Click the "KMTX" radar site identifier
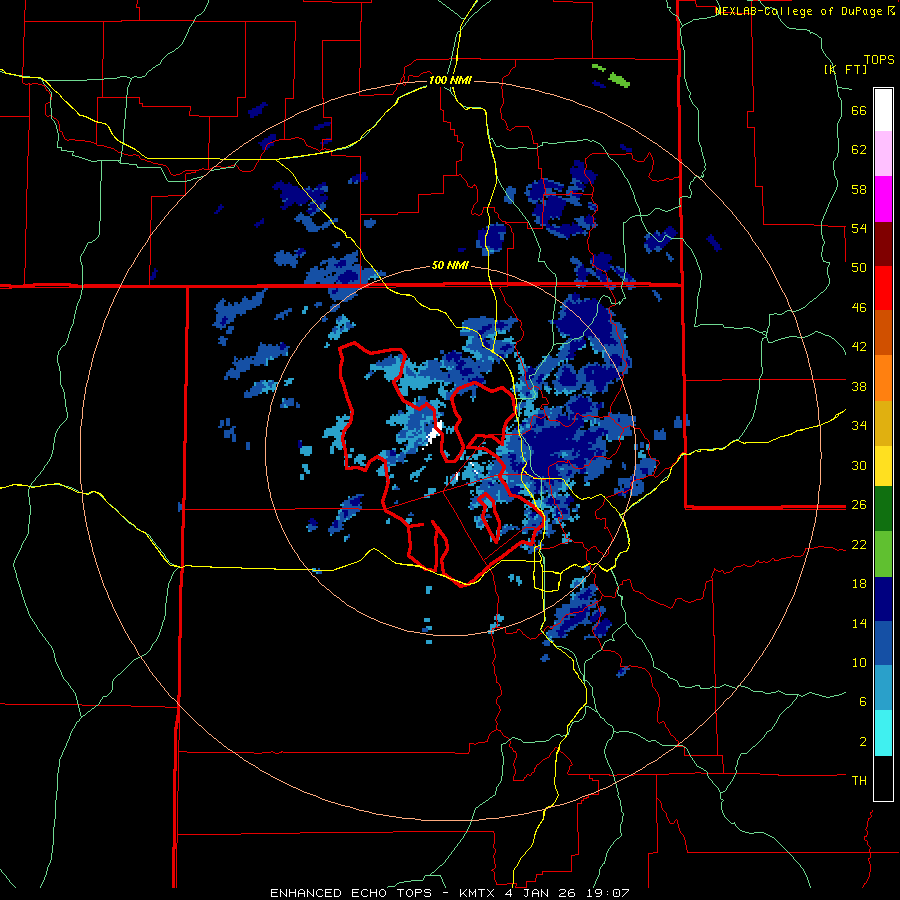Image resolution: width=900 pixels, height=900 pixels. (476, 893)
